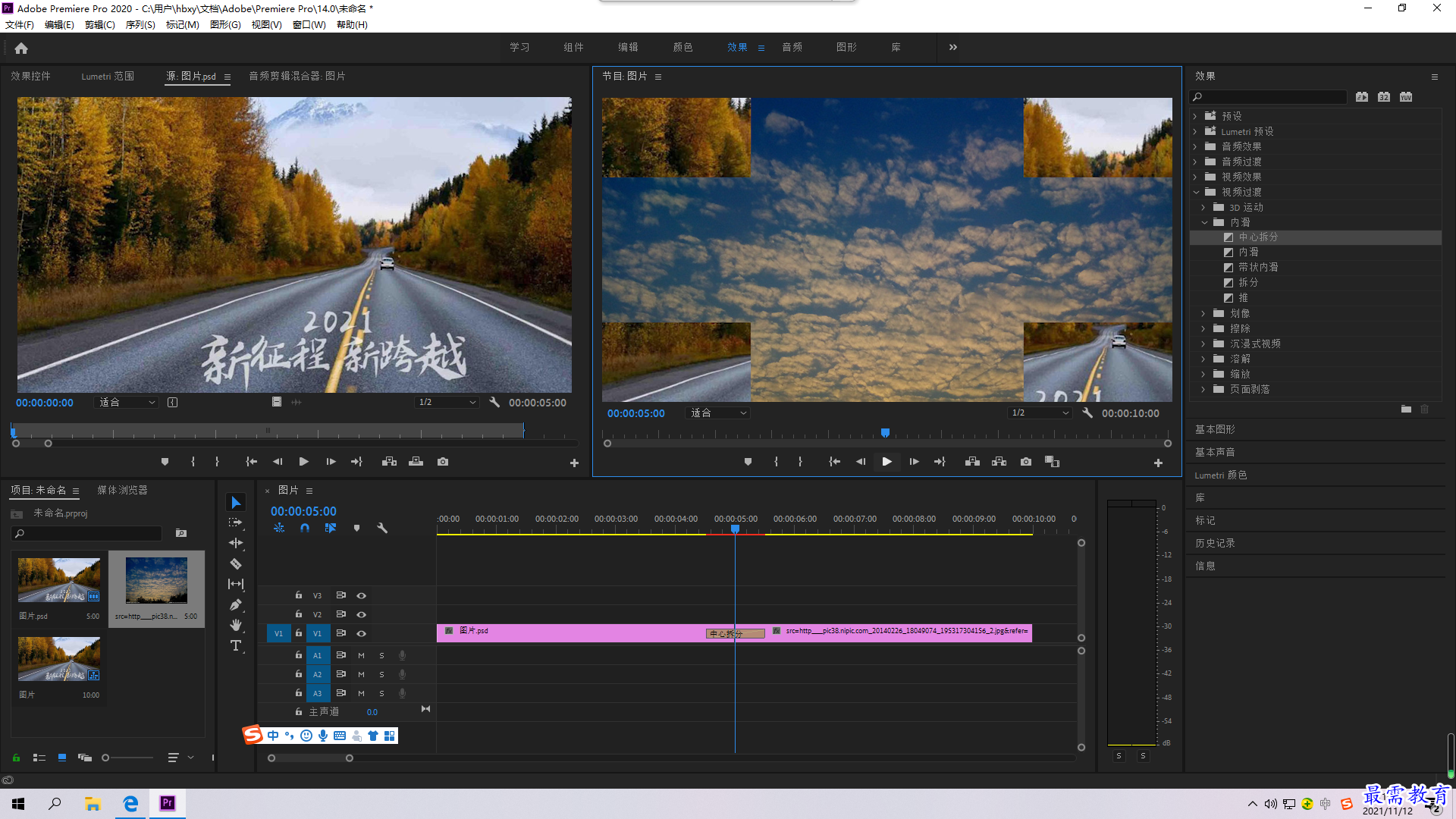Select the Selection tool arrow
Image resolution: width=1456 pixels, height=819 pixels.
click(x=236, y=503)
